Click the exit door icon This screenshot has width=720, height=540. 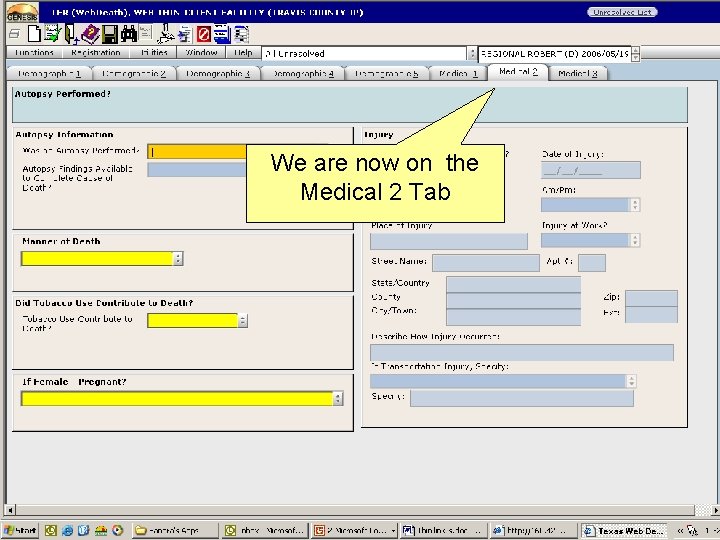71,34
